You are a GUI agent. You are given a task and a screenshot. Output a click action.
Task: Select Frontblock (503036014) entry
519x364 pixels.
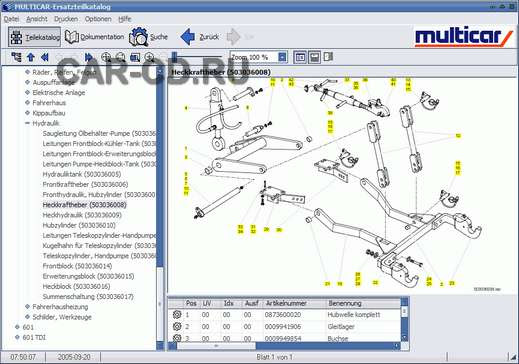click(77, 266)
